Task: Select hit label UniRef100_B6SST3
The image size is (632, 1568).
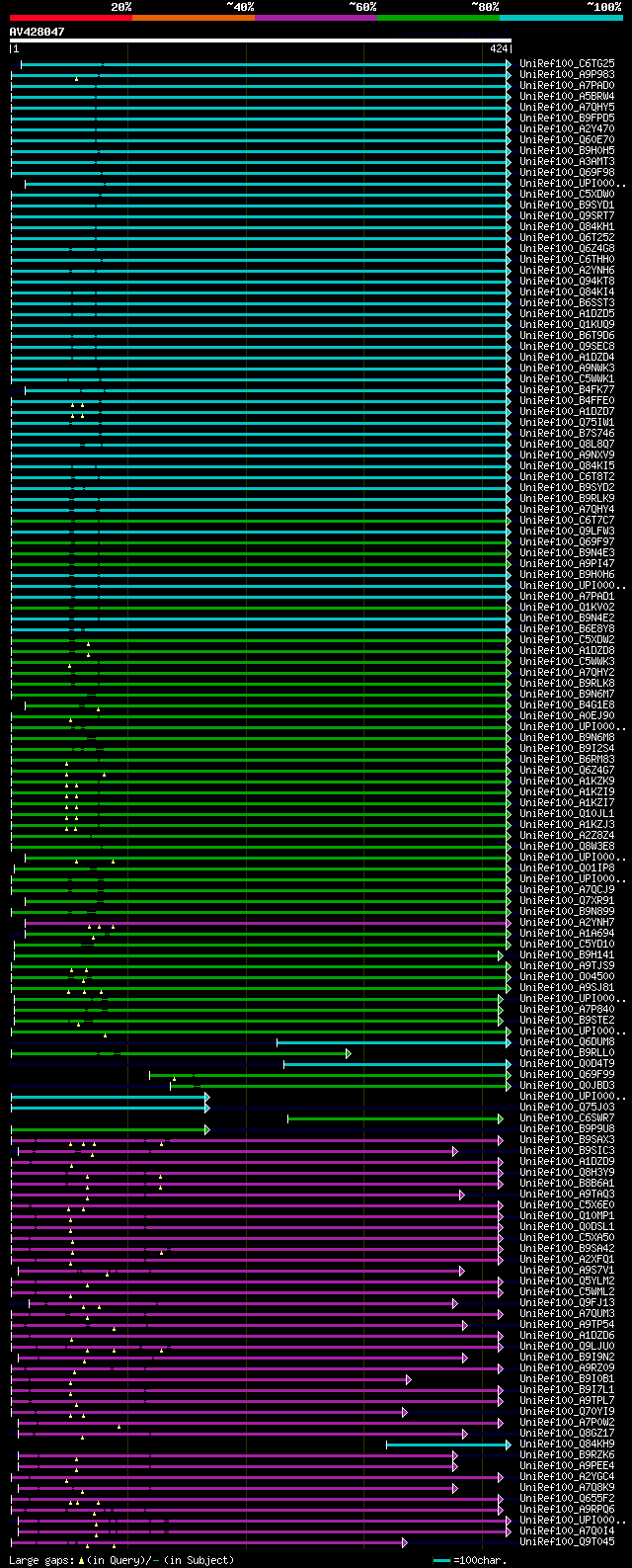Action: [567, 302]
